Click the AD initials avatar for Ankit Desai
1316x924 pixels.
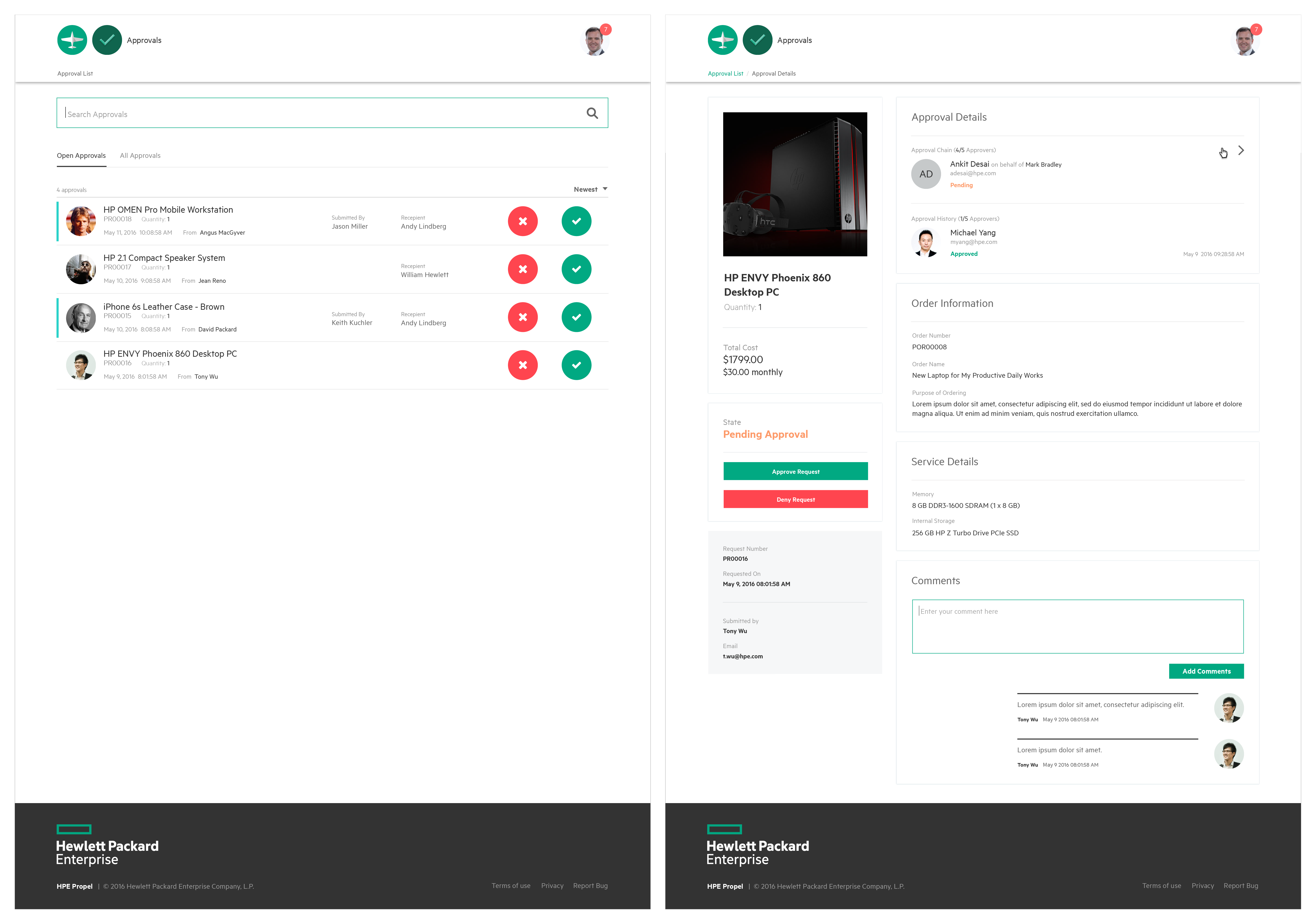click(926, 174)
